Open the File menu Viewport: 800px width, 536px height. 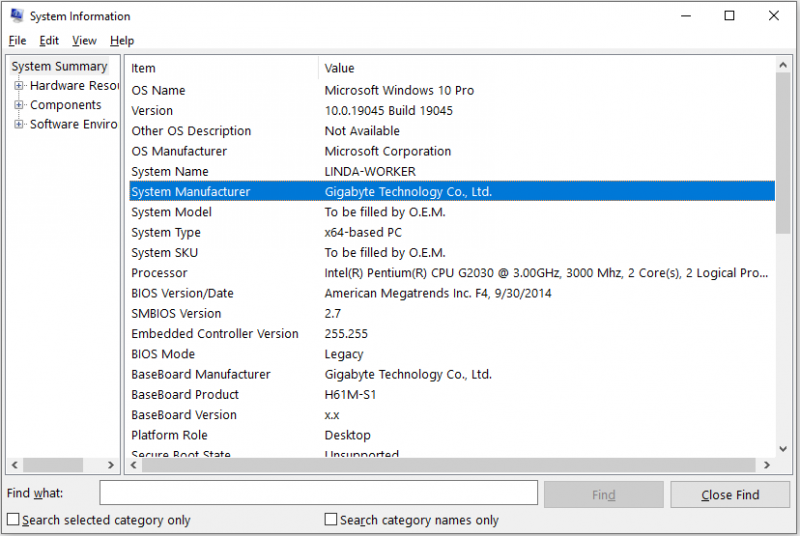[17, 41]
